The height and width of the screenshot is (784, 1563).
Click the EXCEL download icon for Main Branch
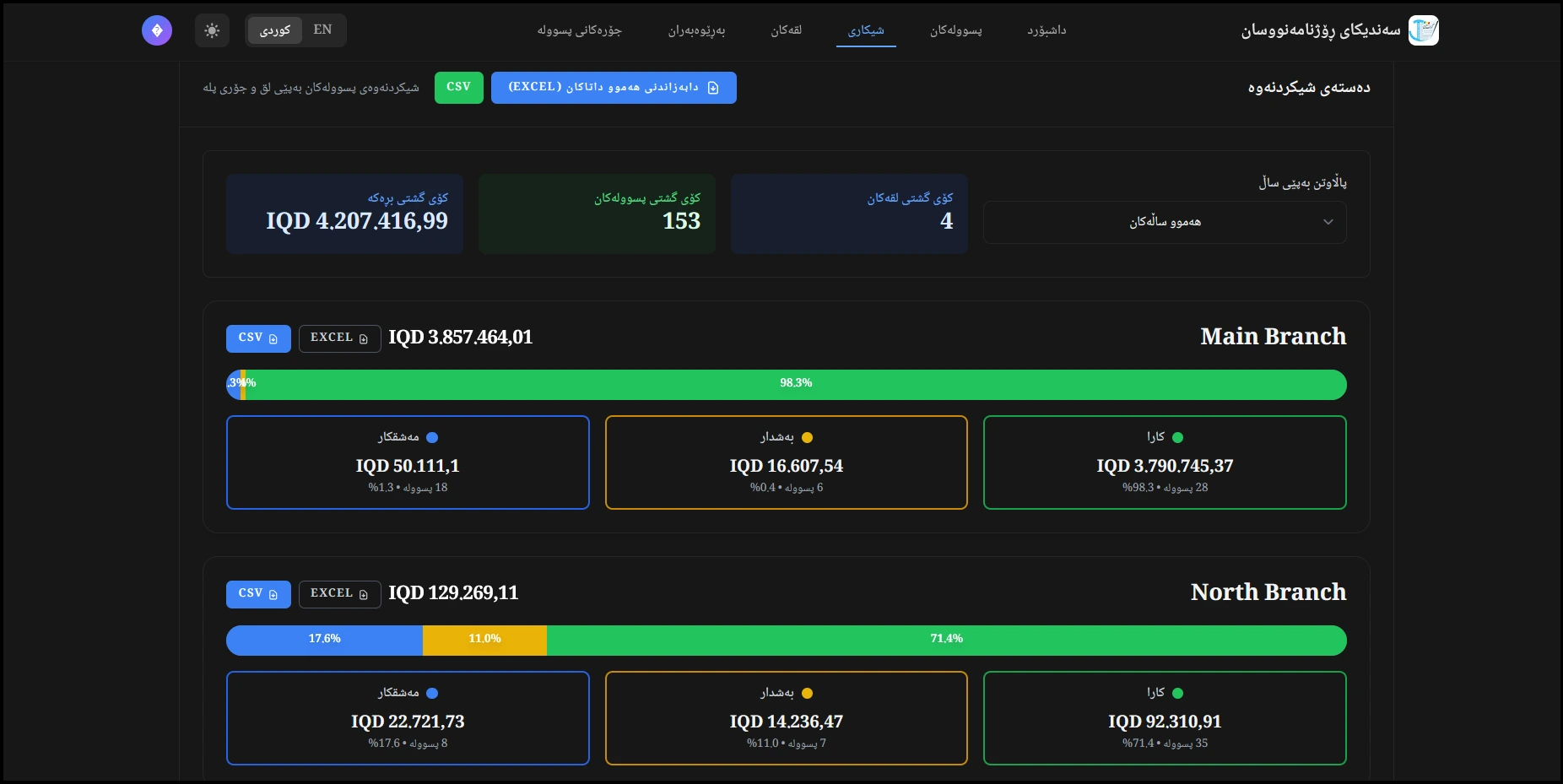pyautogui.click(x=365, y=338)
